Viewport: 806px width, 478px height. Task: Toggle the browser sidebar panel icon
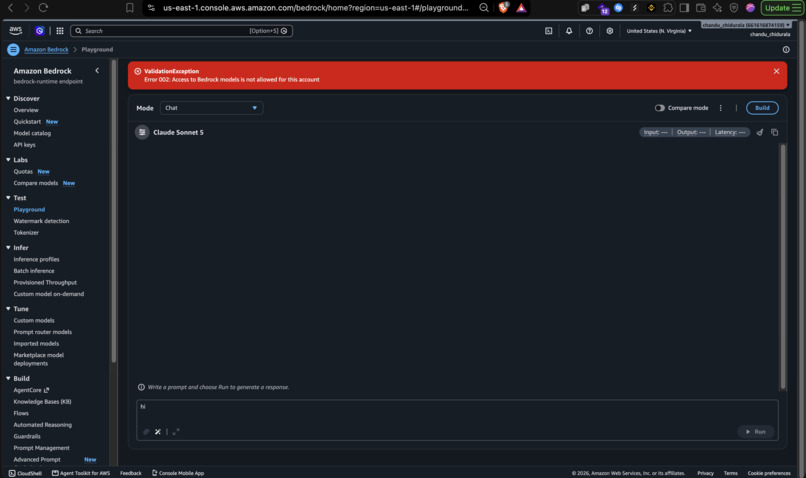click(684, 8)
